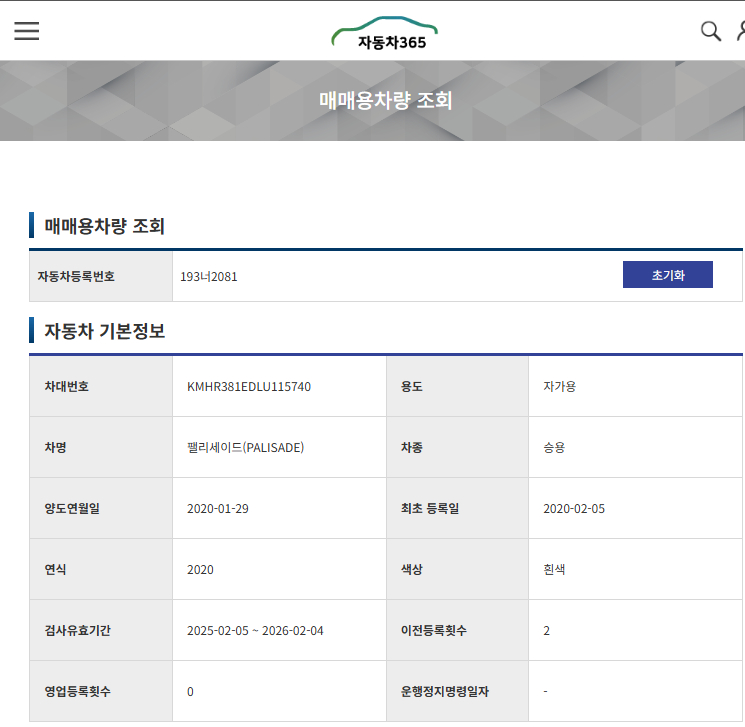Click vehicle name 펠리세이드(PALISADE)
Screen dimensions: 745x727
pos(245,447)
